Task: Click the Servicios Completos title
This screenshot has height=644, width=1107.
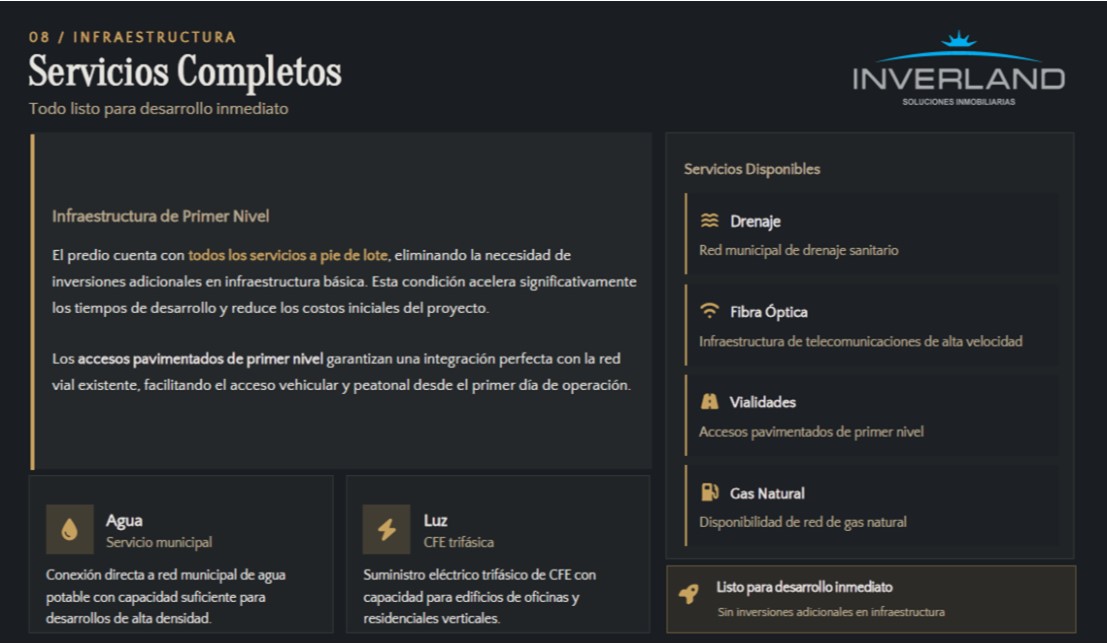Action: click(x=185, y=72)
